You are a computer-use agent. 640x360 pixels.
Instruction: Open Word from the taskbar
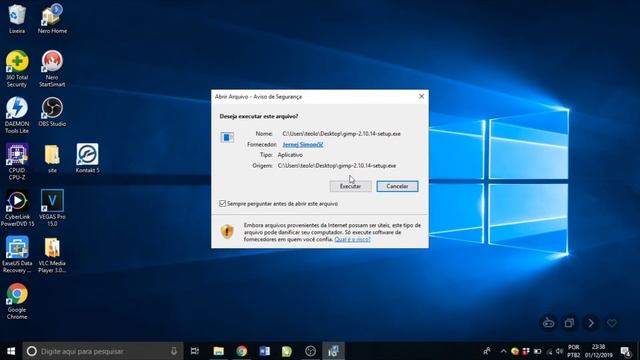(x=264, y=351)
